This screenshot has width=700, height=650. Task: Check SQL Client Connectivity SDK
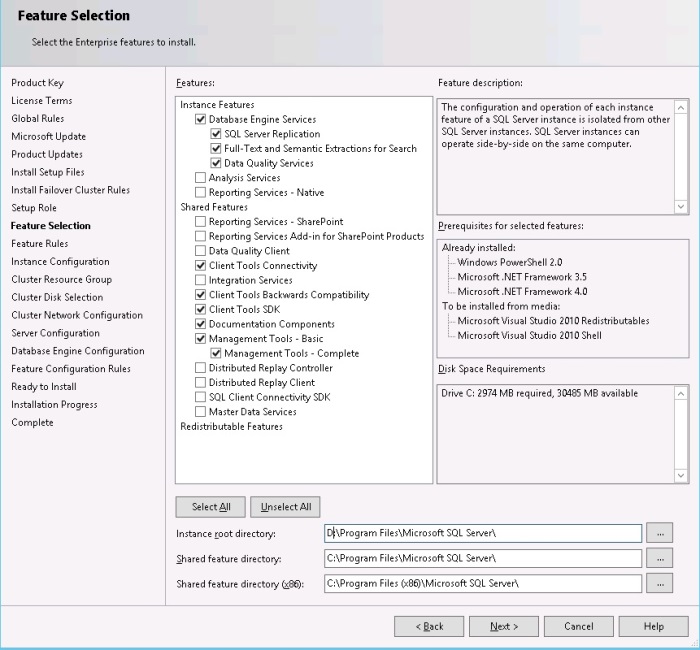point(200,397)
